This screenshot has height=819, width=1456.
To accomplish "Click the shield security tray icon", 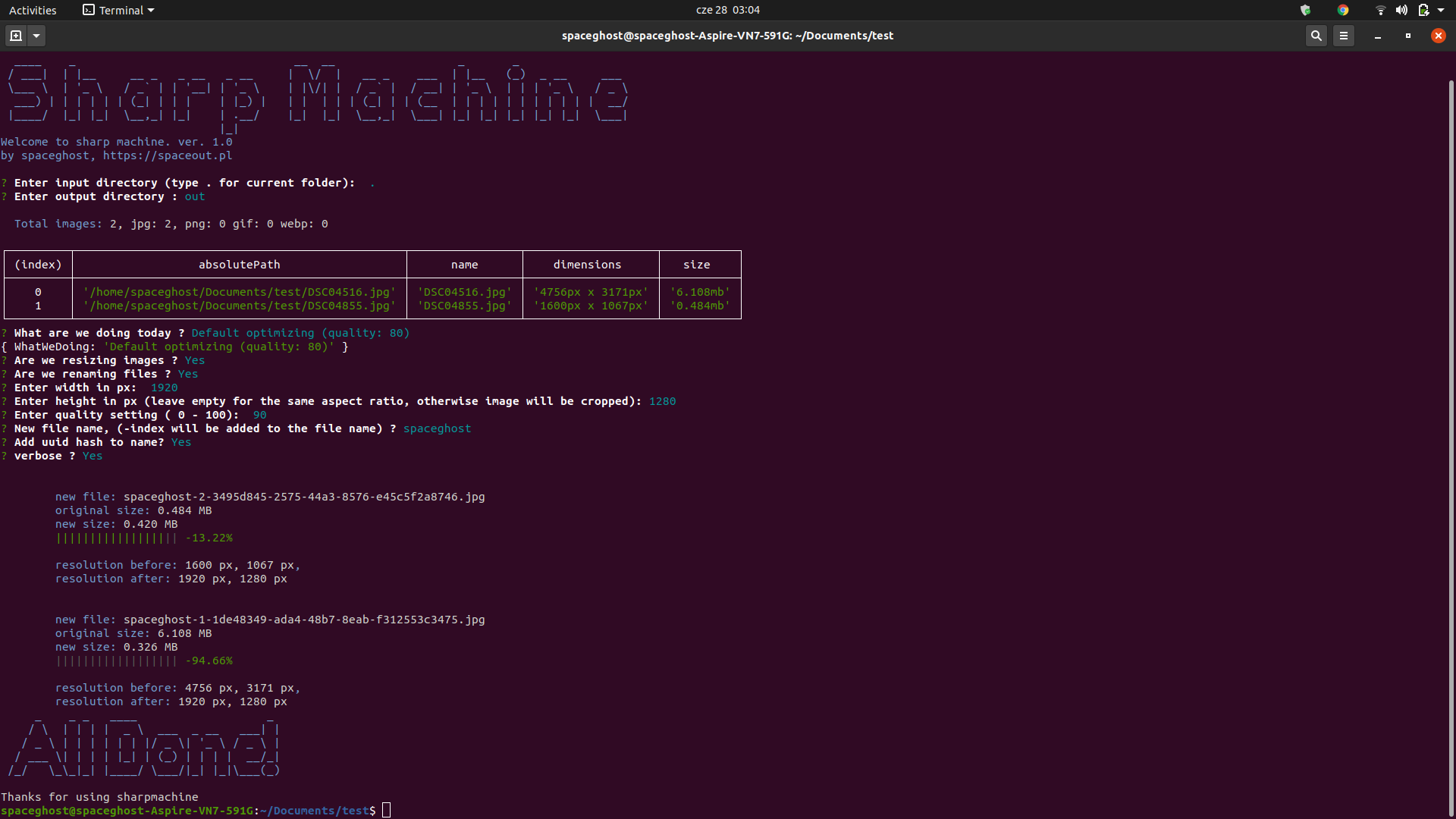I will 1305,10.
